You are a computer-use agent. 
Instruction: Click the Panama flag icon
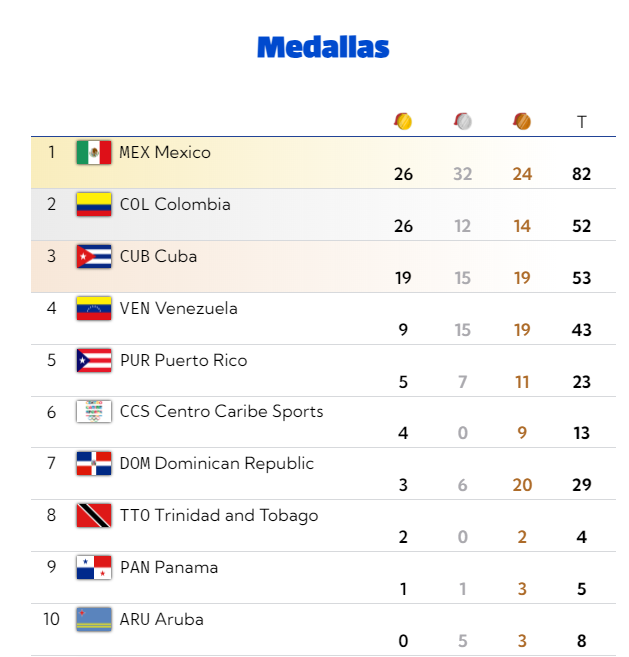coord(94,568)
